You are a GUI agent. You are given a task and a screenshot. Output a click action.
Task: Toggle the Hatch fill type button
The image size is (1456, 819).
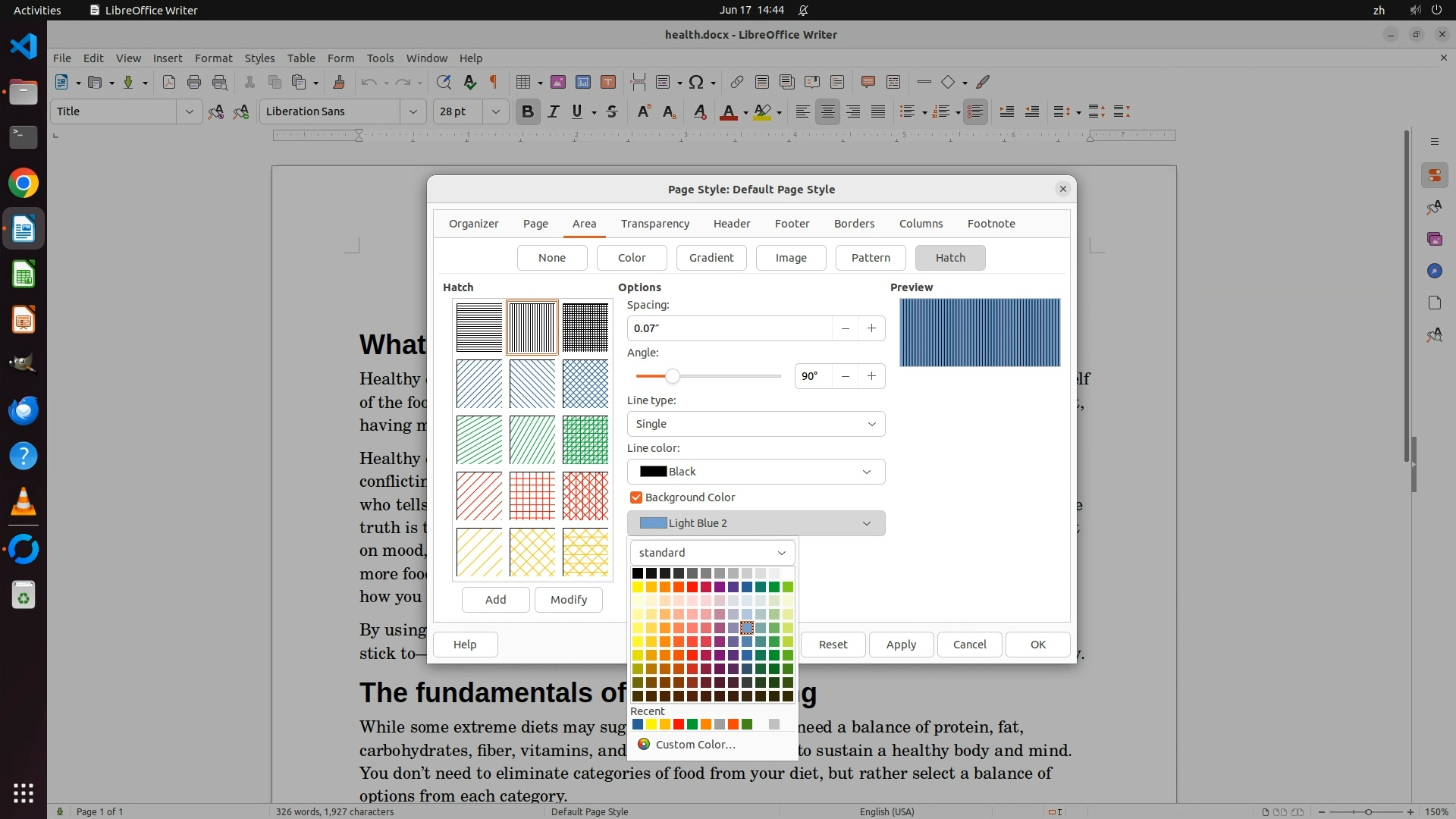point(949,258)
